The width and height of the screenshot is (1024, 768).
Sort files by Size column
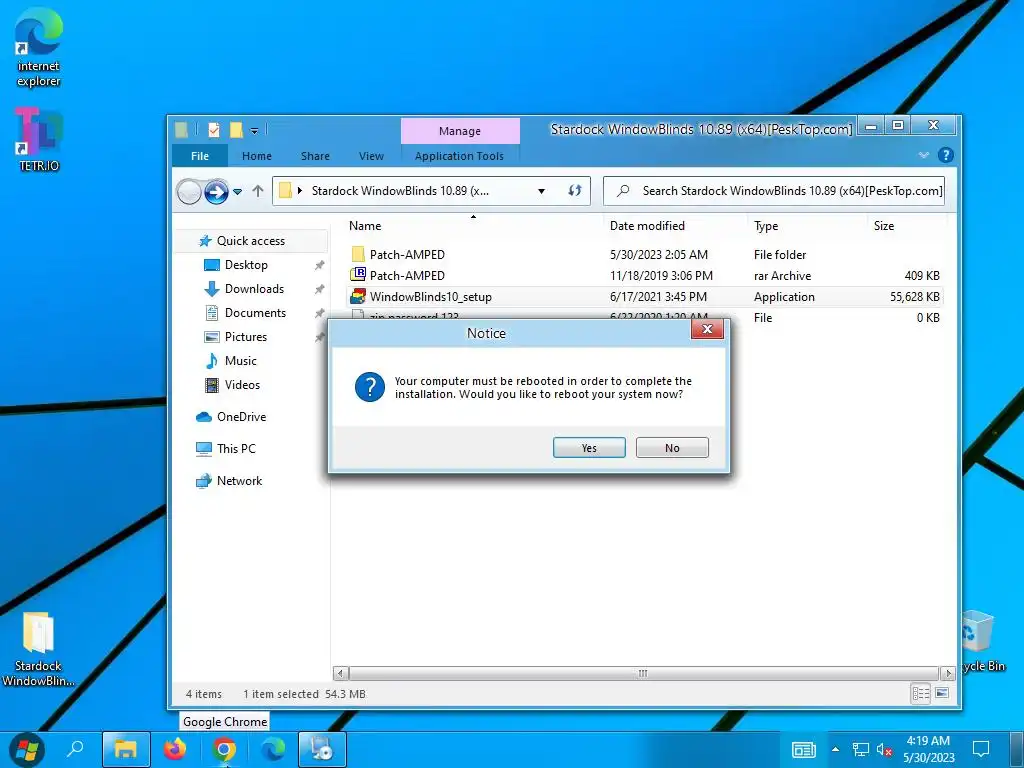884,226
